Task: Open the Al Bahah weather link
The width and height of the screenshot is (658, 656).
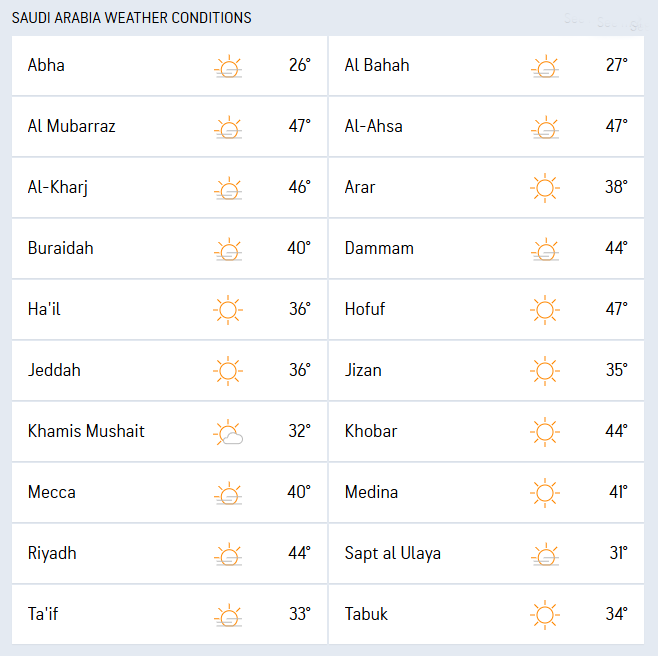Action: pyautogui.click(x=377, y=65)
